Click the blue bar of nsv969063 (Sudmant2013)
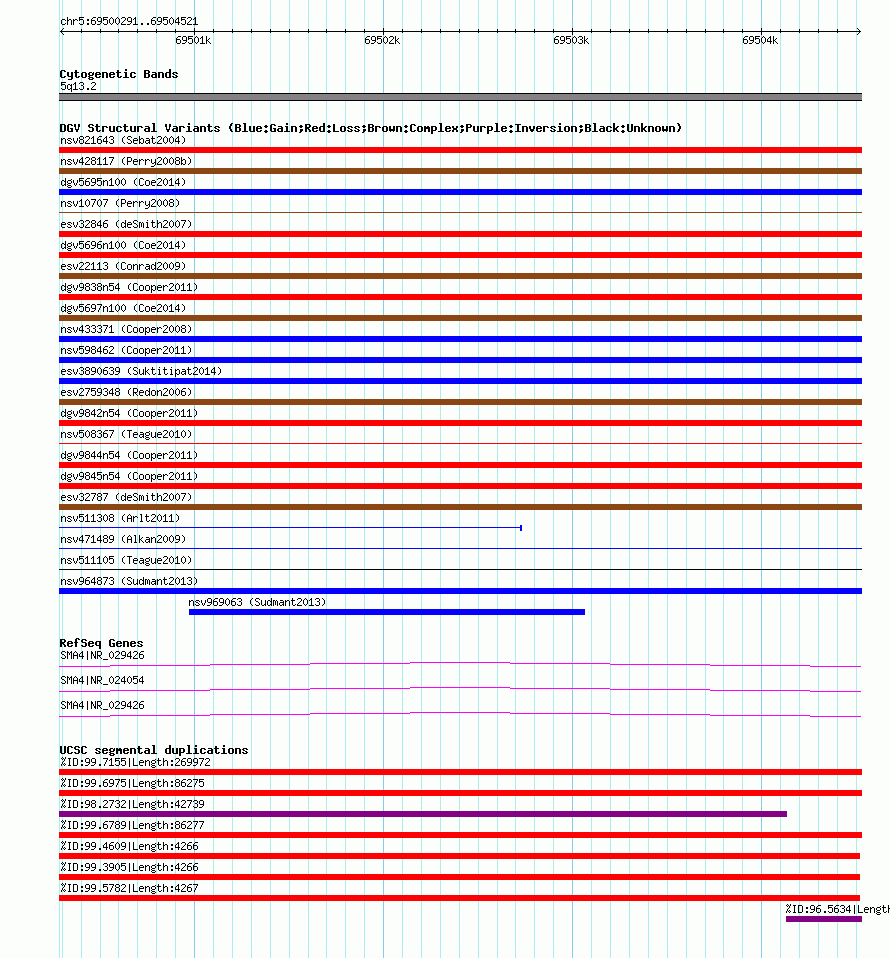This screenshot has height=958, width=890. pyautogui.click(x=387, y=612)
